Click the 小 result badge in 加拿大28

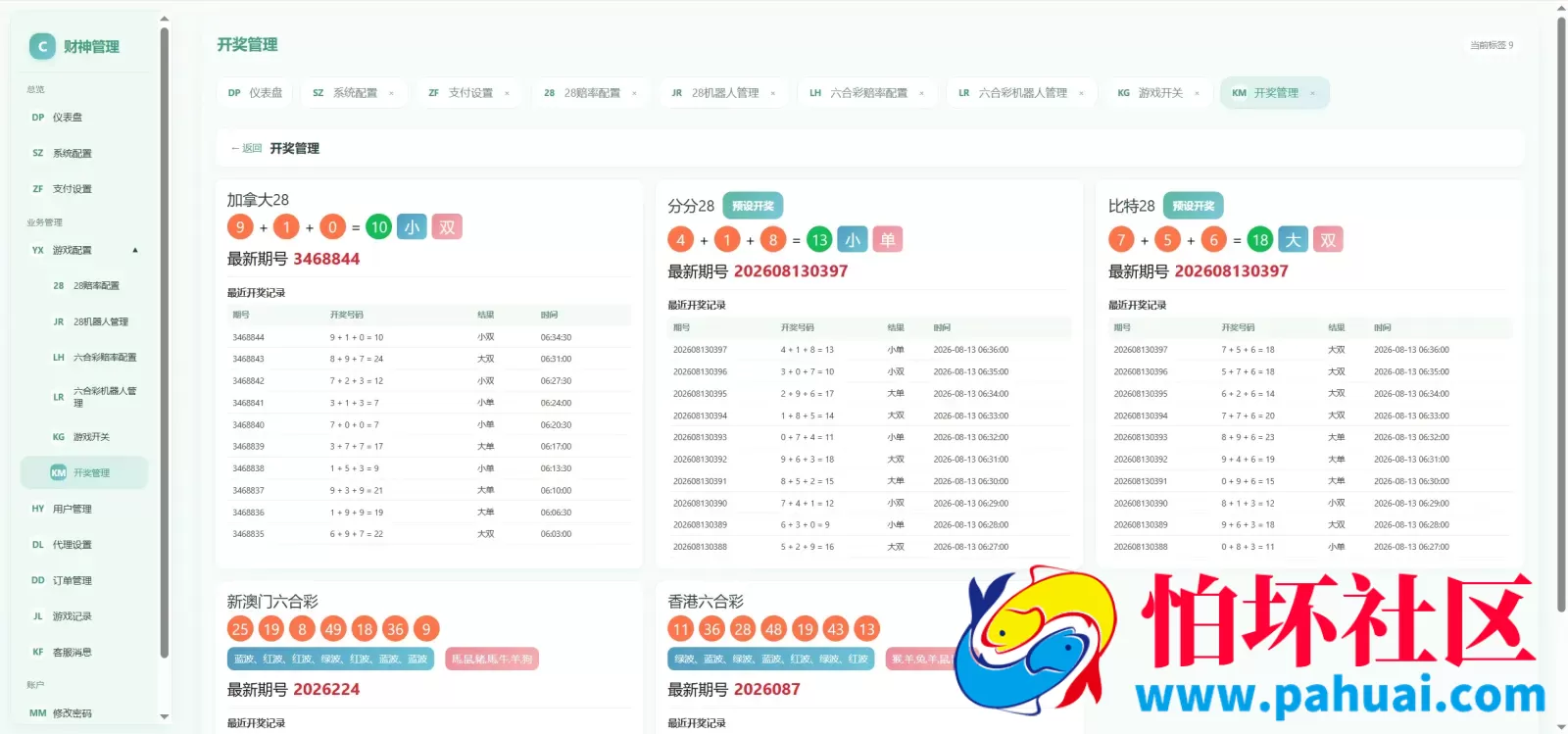[x=413, y=227]
